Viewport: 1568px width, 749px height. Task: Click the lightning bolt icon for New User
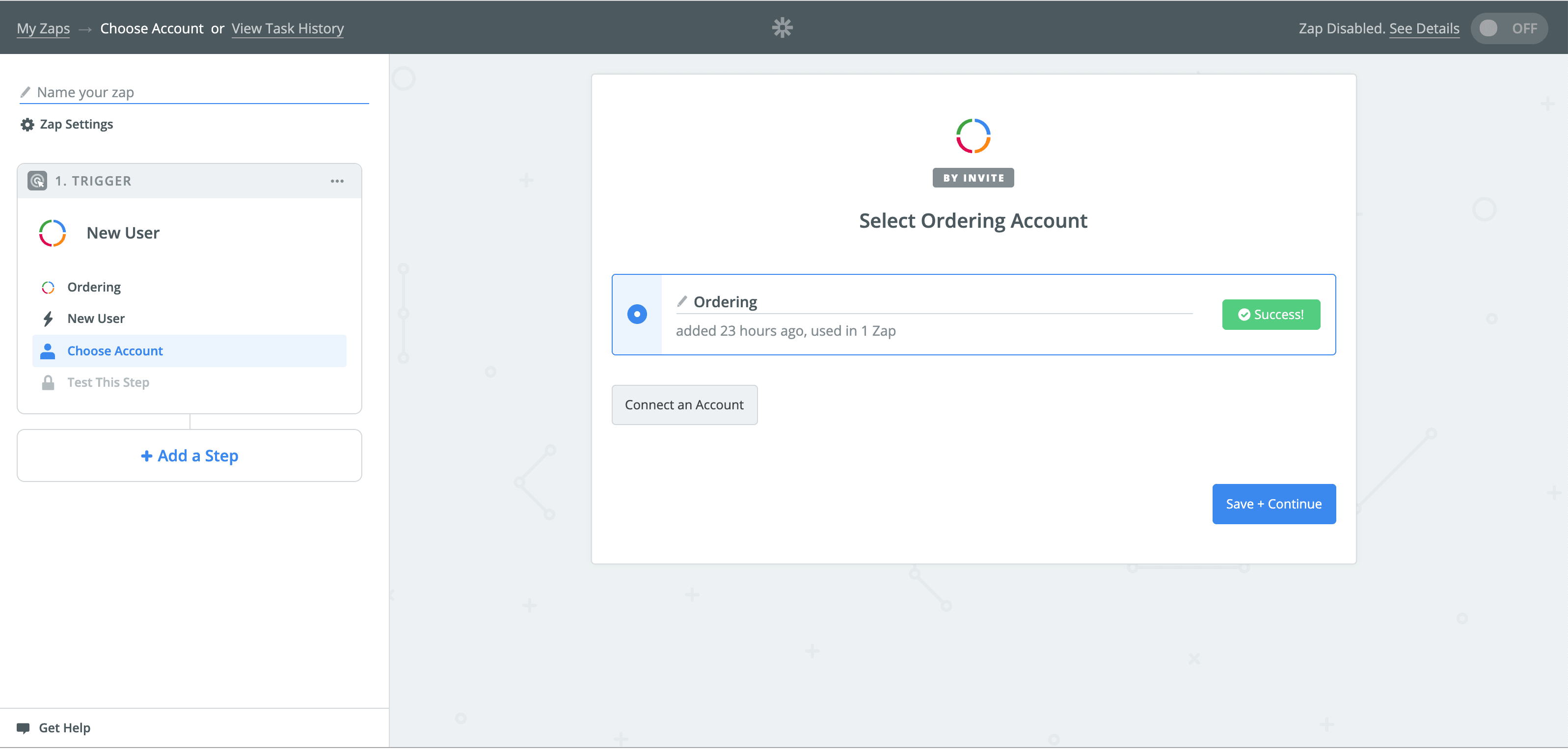[x=48, y=319]
